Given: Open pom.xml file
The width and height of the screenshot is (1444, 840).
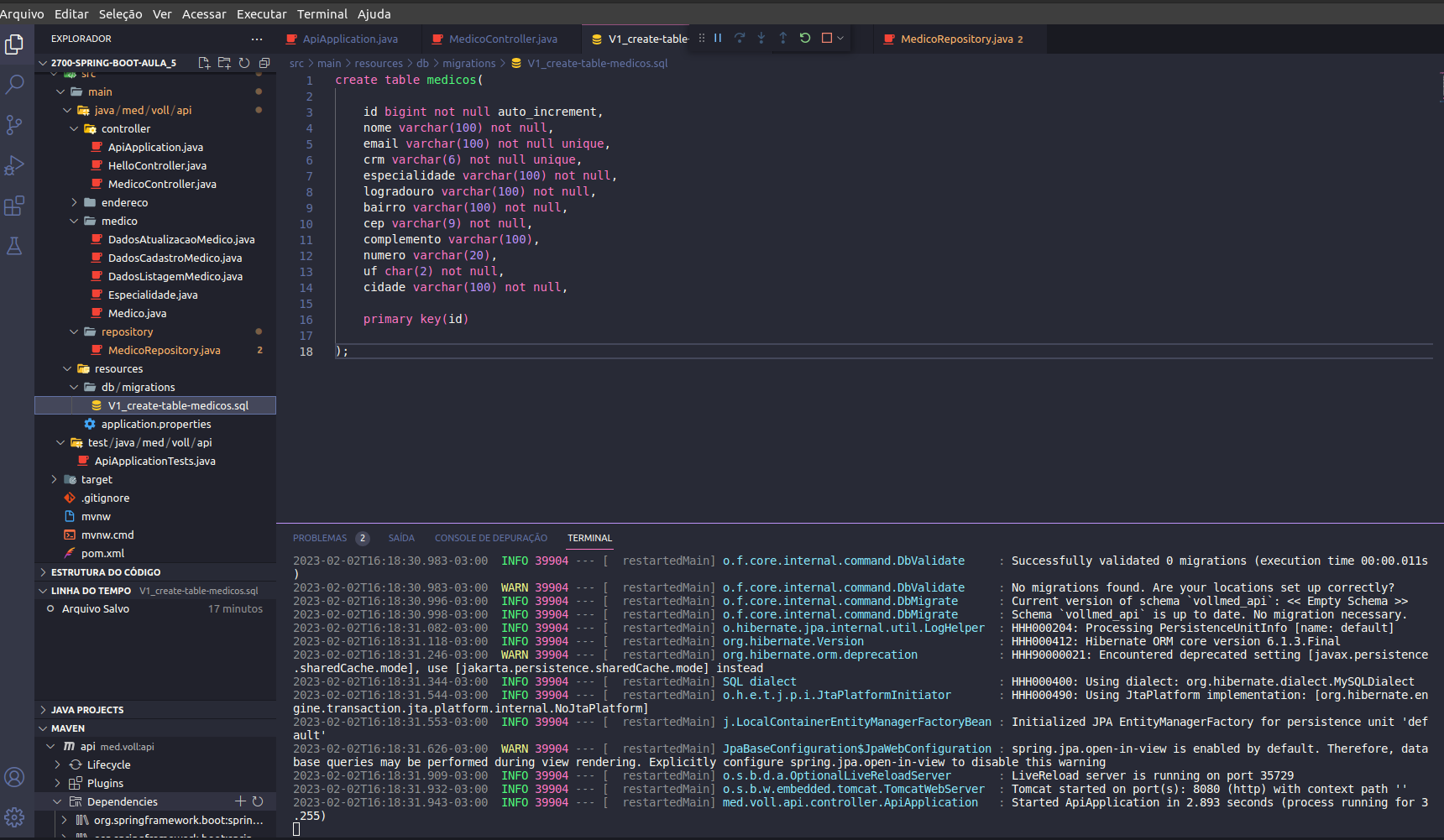Looking at the screenshot, I should click(x=102, y=553).
